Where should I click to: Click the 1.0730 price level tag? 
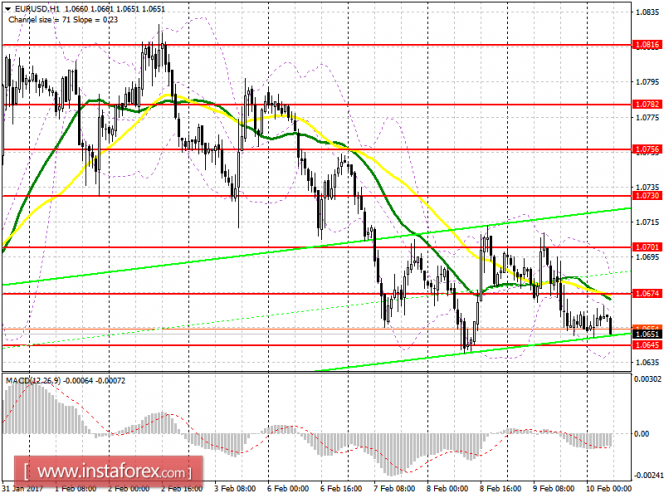pos(646,196)
